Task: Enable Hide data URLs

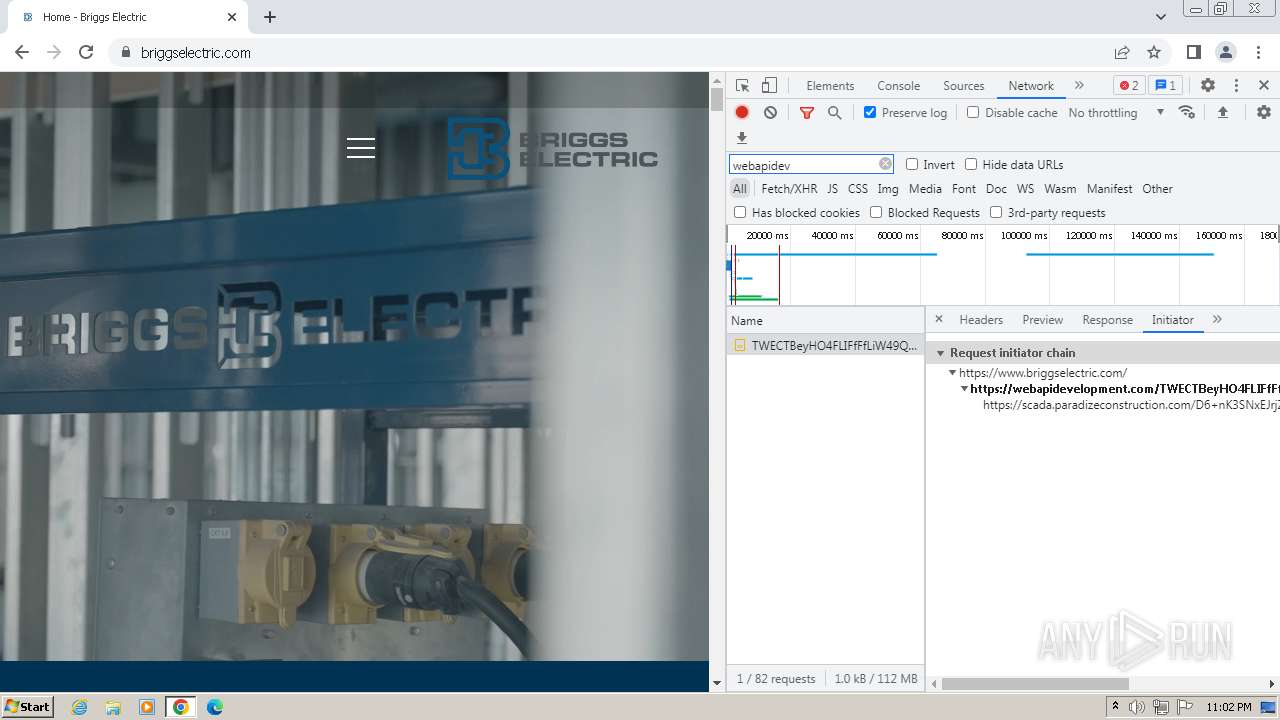Action: click(971, 164)
